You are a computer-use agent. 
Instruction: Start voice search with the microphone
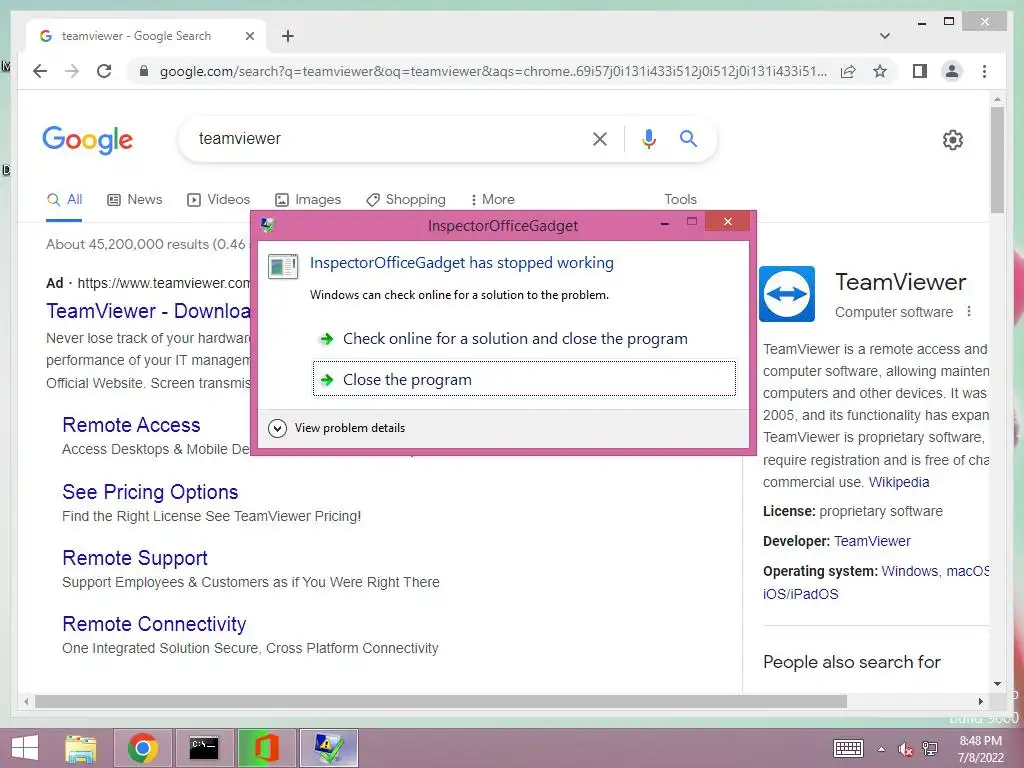coord(648,138)
